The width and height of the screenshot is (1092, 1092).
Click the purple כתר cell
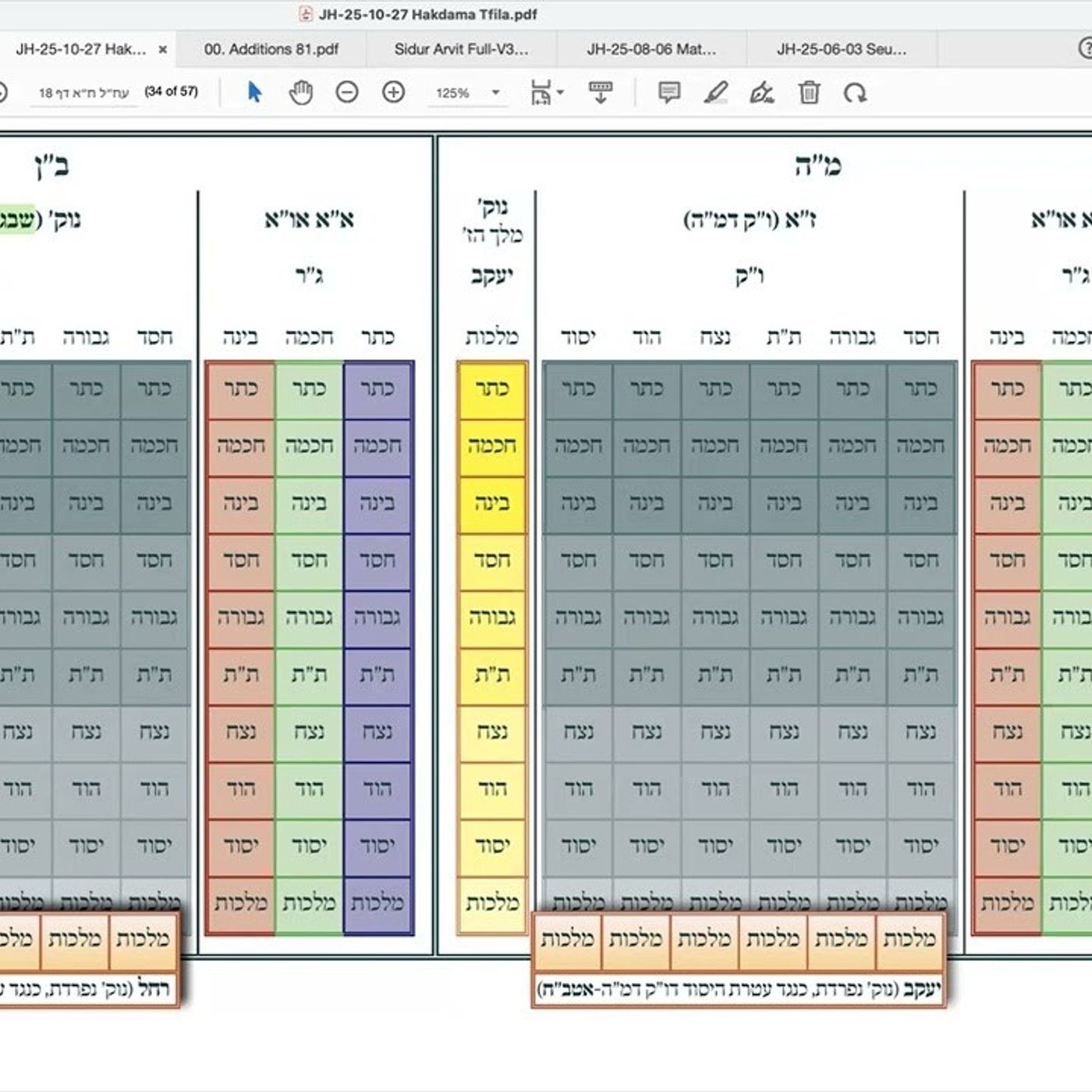click(x=378, y=389)
